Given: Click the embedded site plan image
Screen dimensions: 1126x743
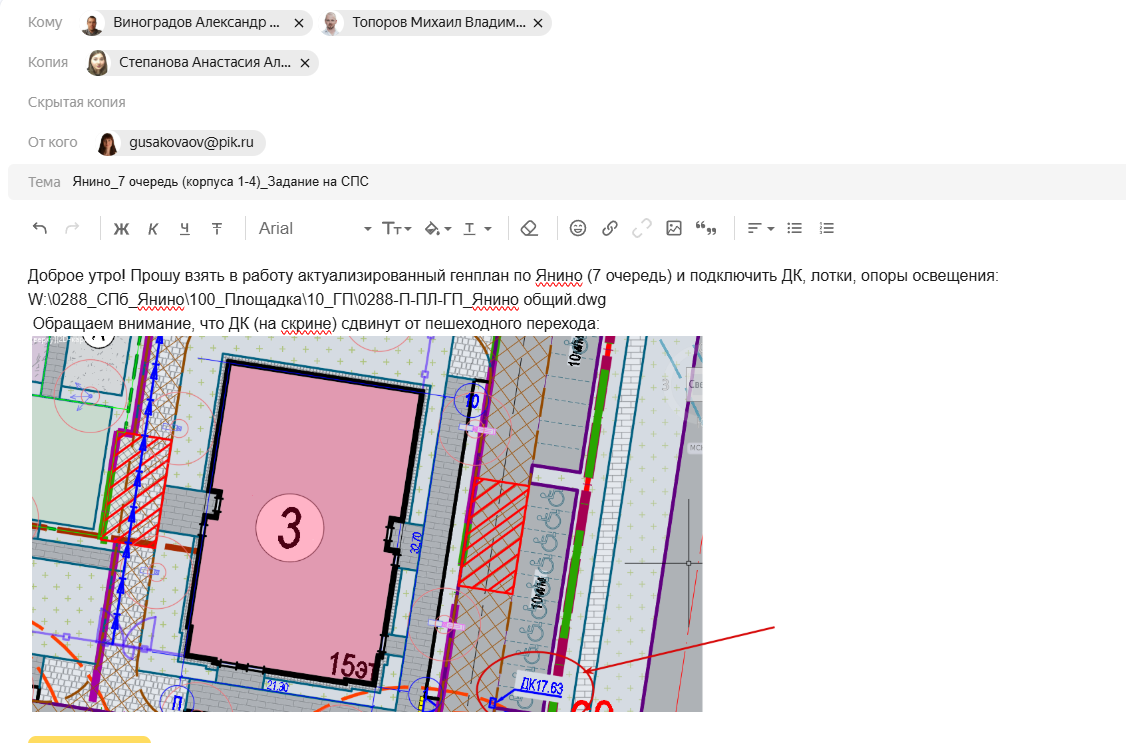Looking at the screenshot, I should point(367,524).
